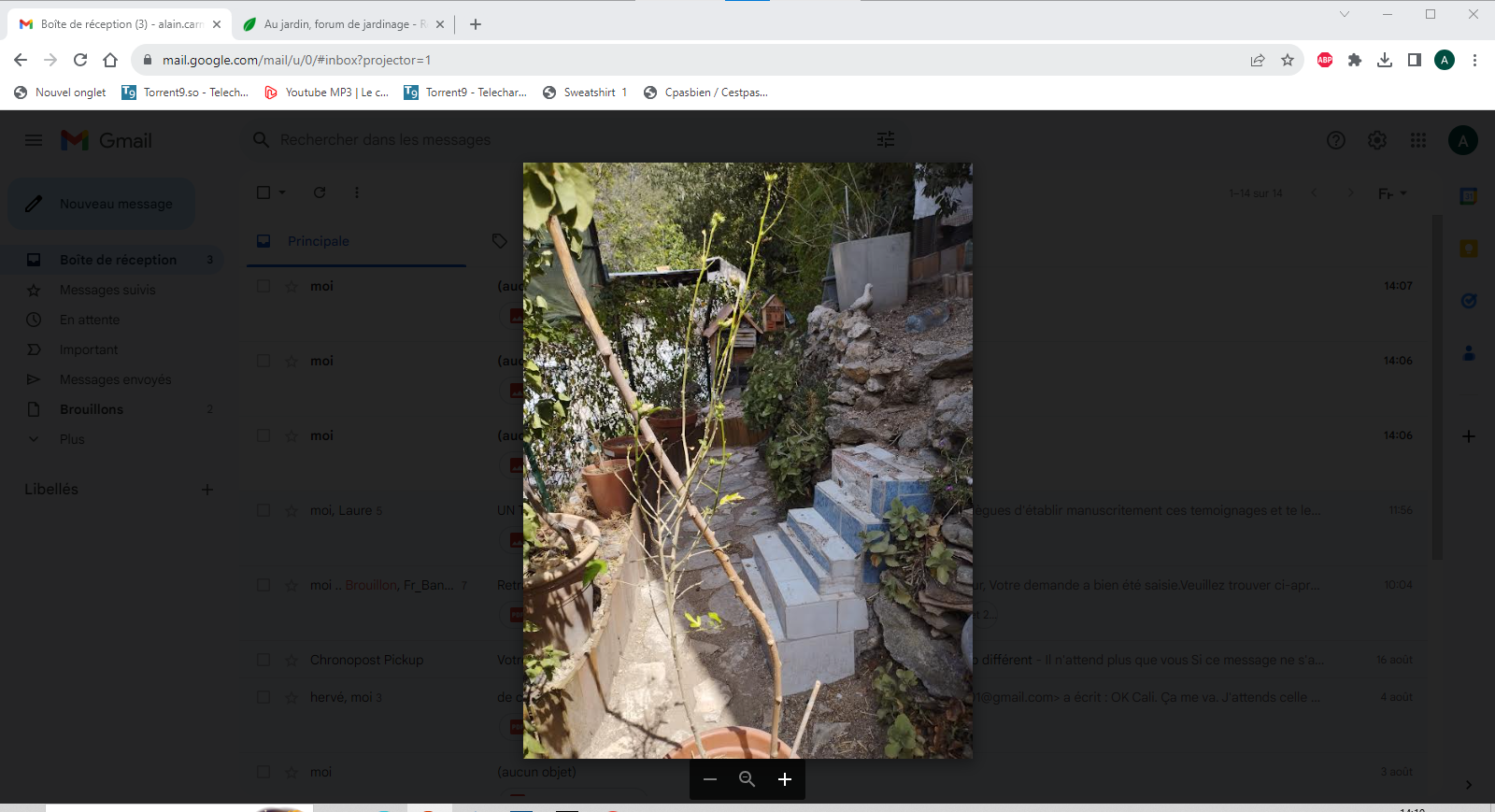Click the garden photo preview
Screen dimensions: 1495x812
coord(747,460)
